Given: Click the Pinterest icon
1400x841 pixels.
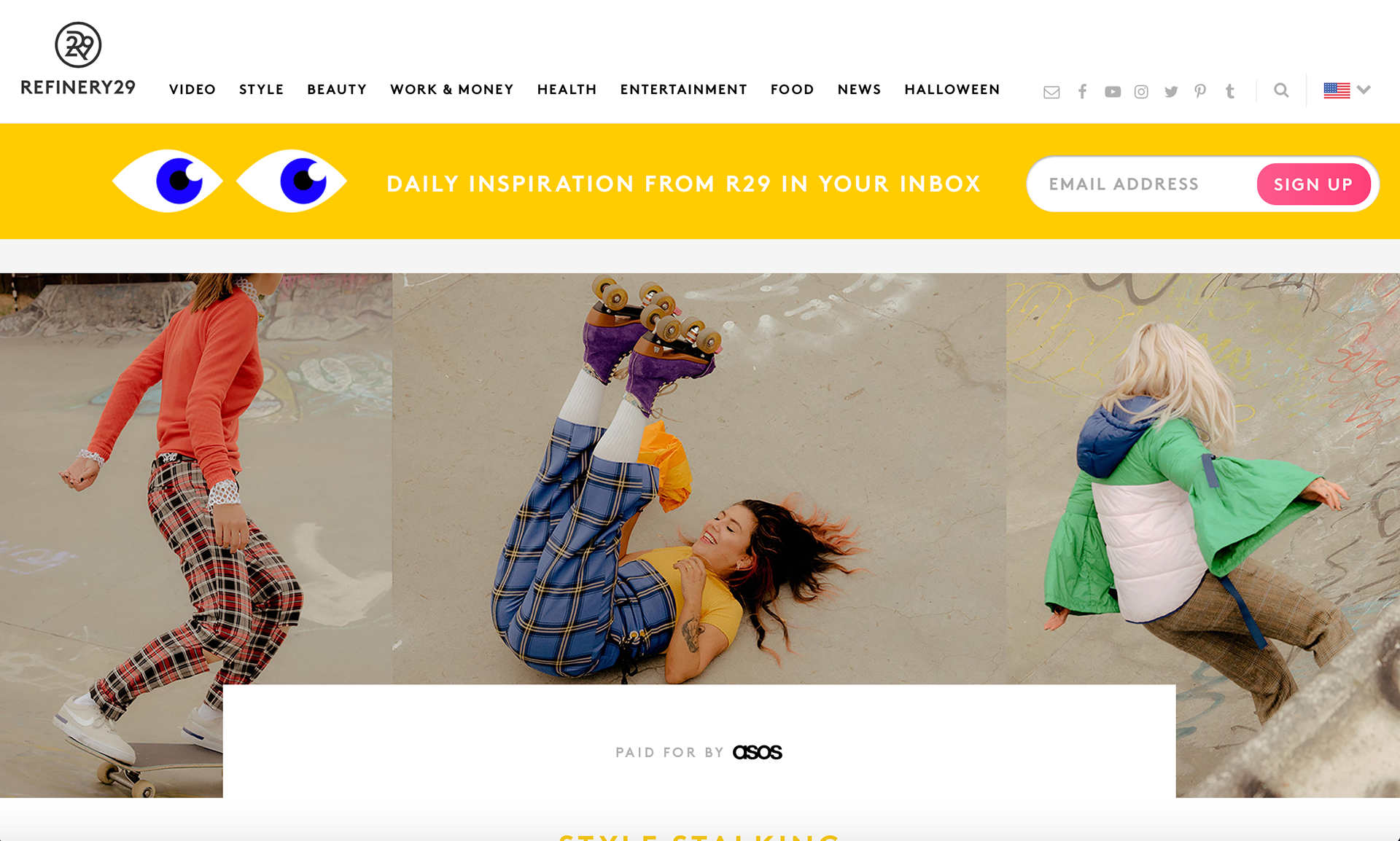Looking at the screenshot, I should (x=1200, y=91).
